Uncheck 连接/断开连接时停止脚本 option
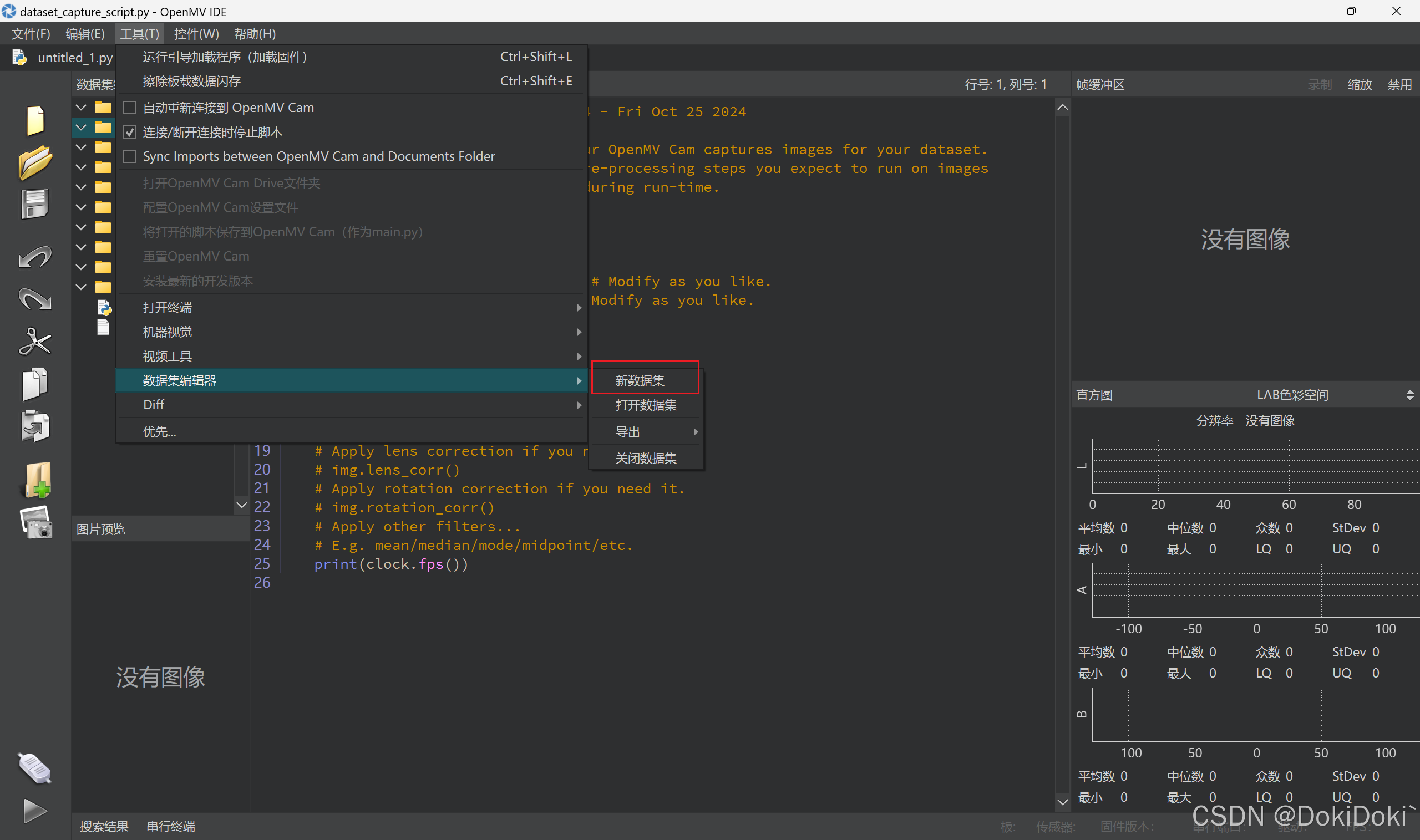The height and width of the screenshot is (840, 1420). tap(130, 132)
